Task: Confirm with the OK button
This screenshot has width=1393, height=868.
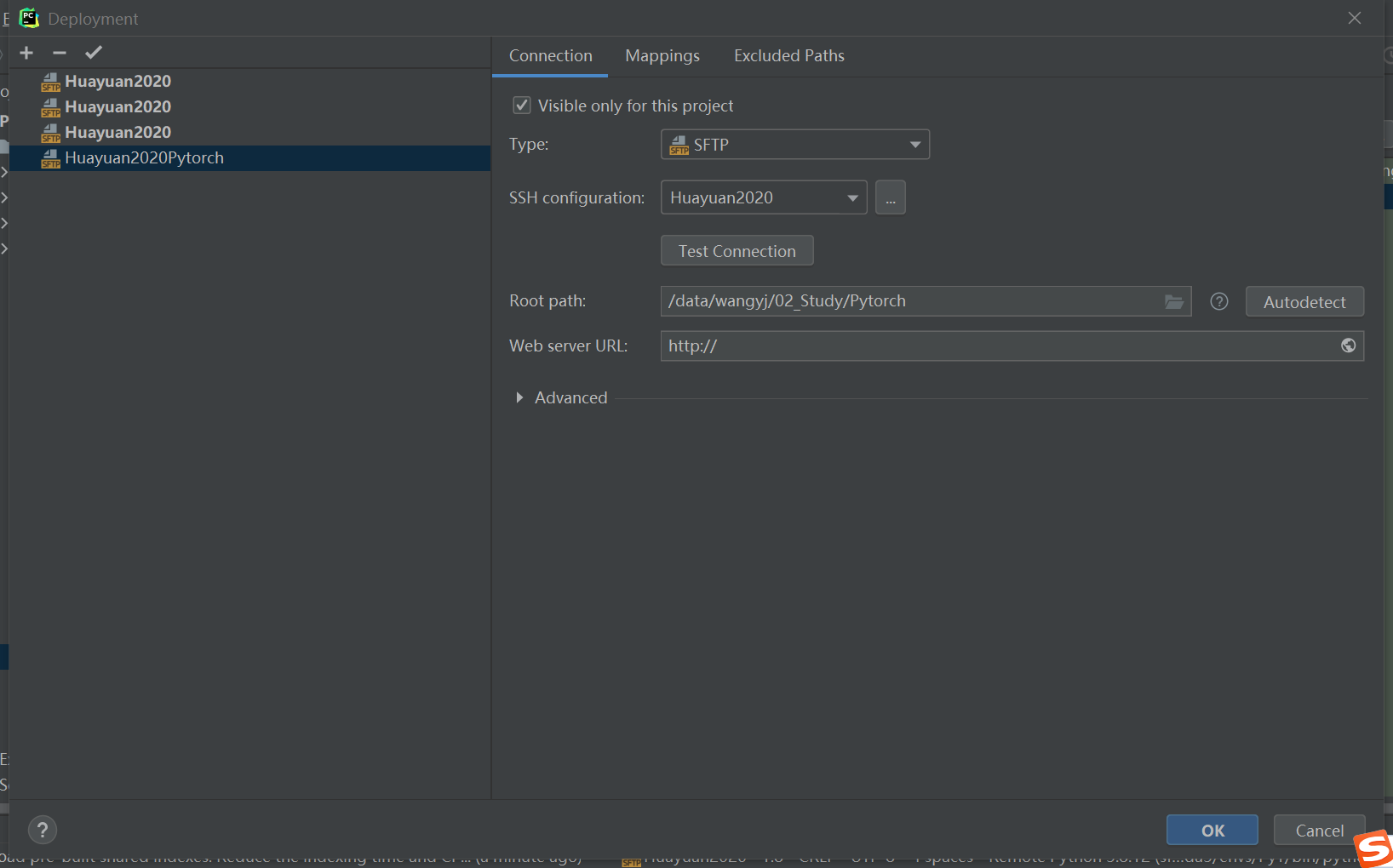Action: tap(1212, 831)
